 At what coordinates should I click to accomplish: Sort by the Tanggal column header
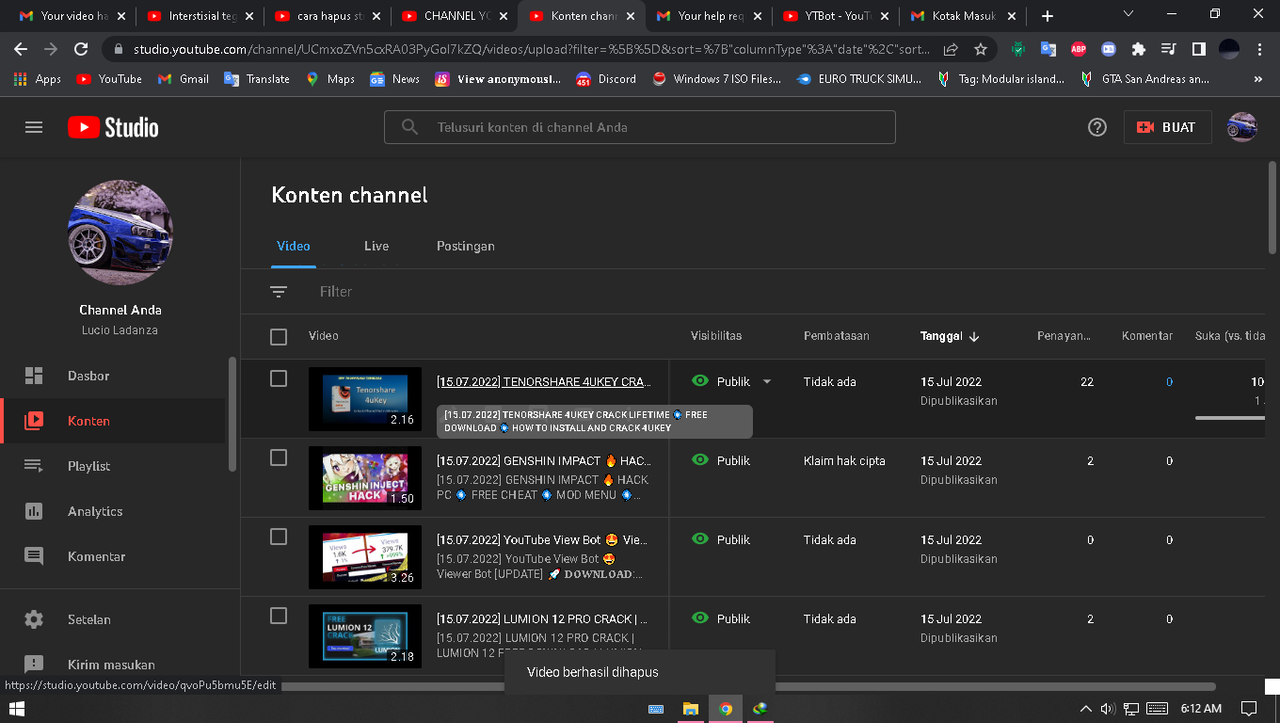coord(950,336)
